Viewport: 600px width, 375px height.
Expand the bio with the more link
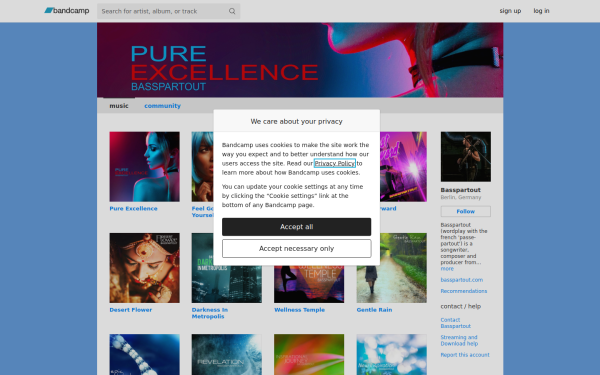pos(447,269)
